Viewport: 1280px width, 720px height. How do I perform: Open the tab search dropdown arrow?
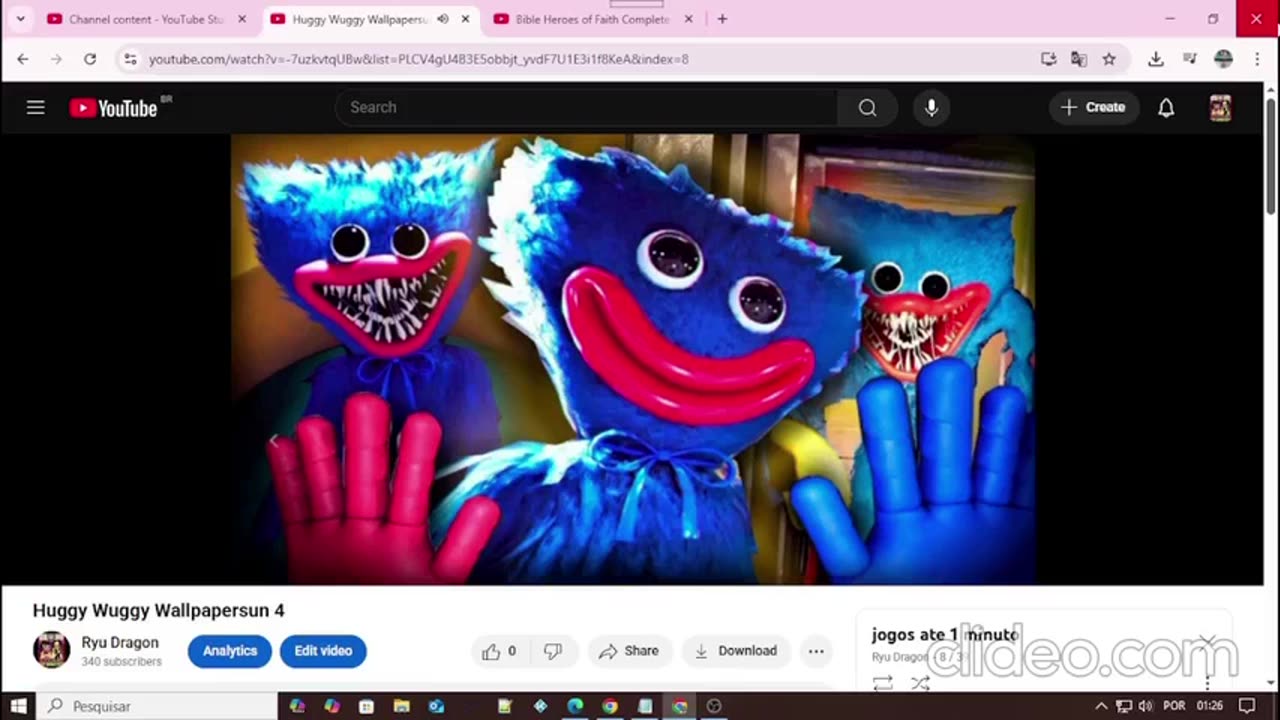[20, 19]
